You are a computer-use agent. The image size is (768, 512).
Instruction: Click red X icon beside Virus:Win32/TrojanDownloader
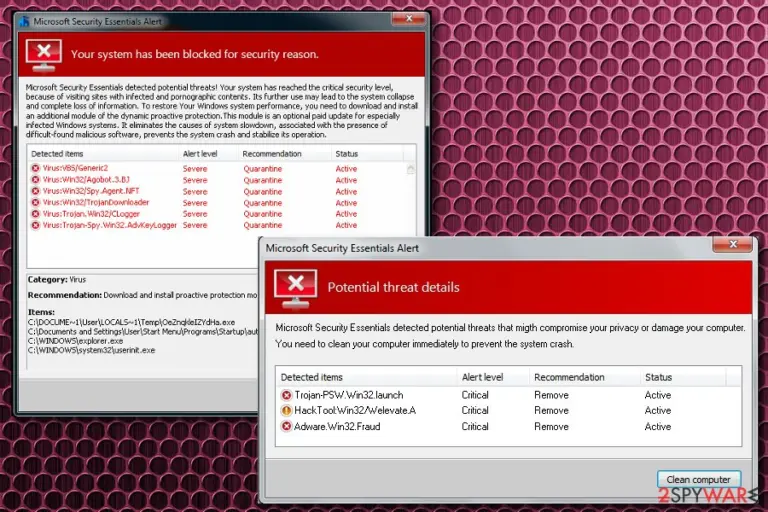coord(35,202)
